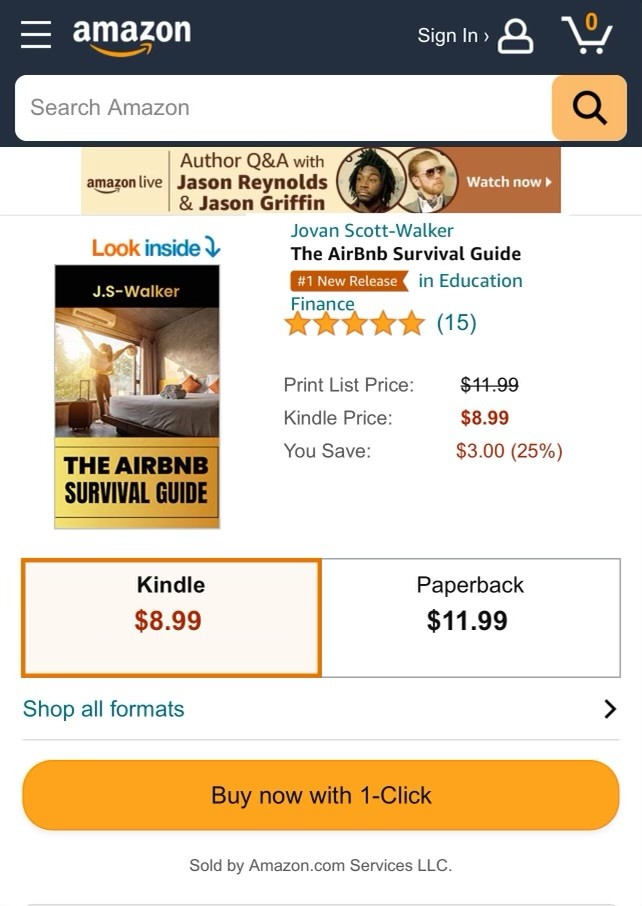Tap the Sign In link
This screenshot has height=906, width=642.
point(453,36)
